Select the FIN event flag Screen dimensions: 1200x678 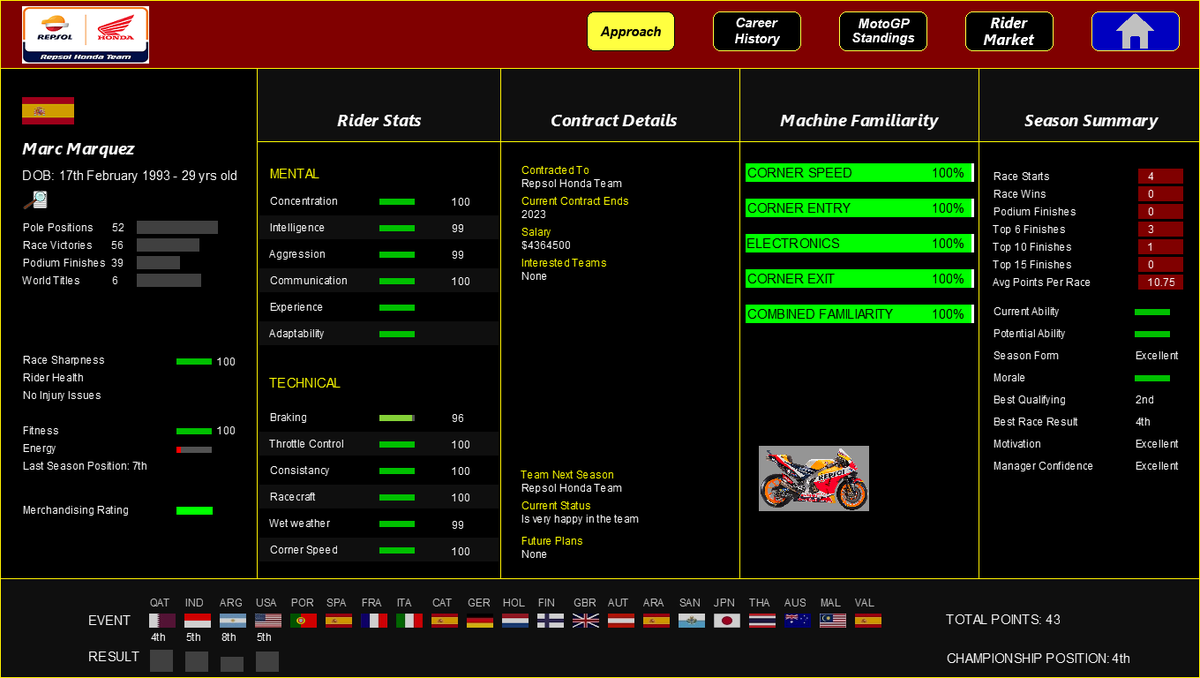coord(550,620)
